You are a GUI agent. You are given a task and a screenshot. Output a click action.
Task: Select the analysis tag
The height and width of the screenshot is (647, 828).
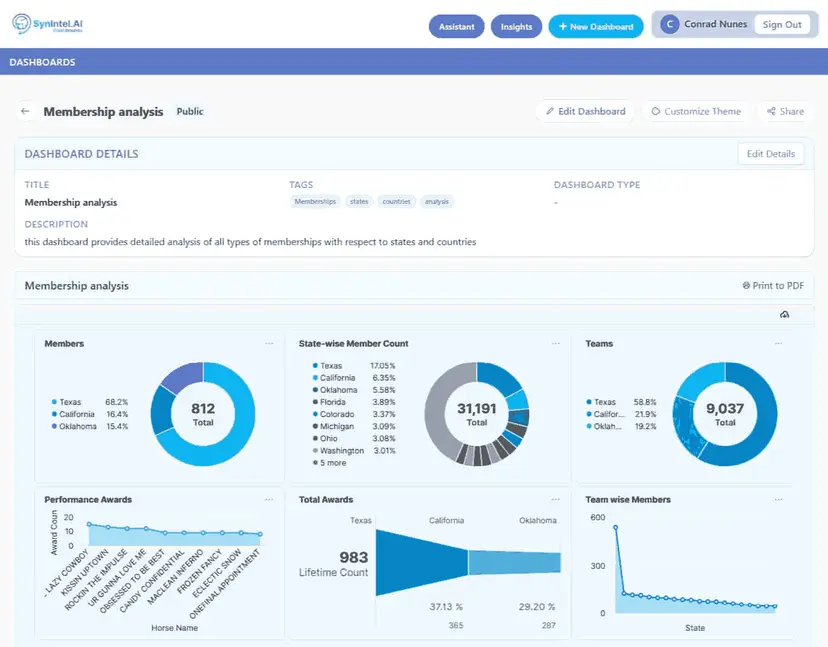437,202
